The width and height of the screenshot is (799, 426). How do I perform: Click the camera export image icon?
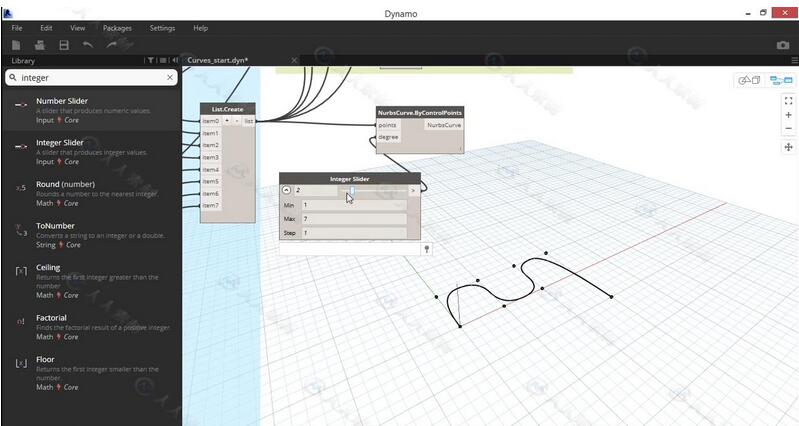(783, 45)
